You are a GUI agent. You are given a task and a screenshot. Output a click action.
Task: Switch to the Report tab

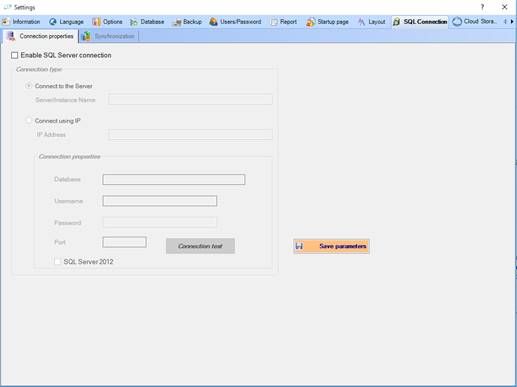[283, 22]
